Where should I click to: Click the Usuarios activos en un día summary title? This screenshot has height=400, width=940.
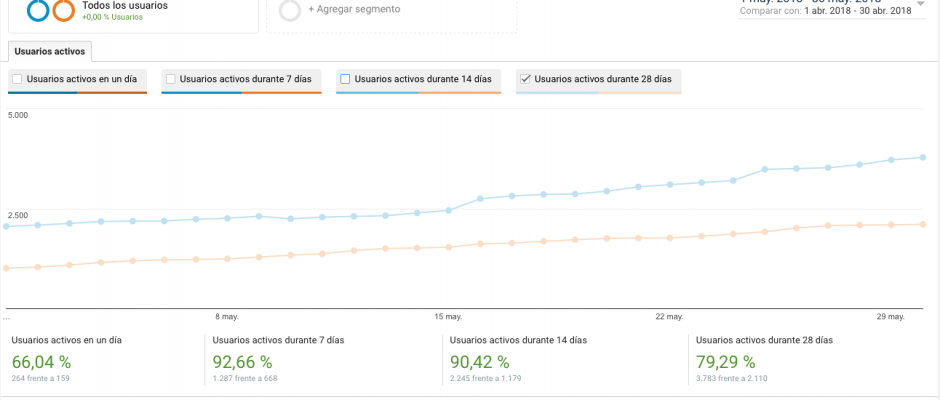[67, 340]
